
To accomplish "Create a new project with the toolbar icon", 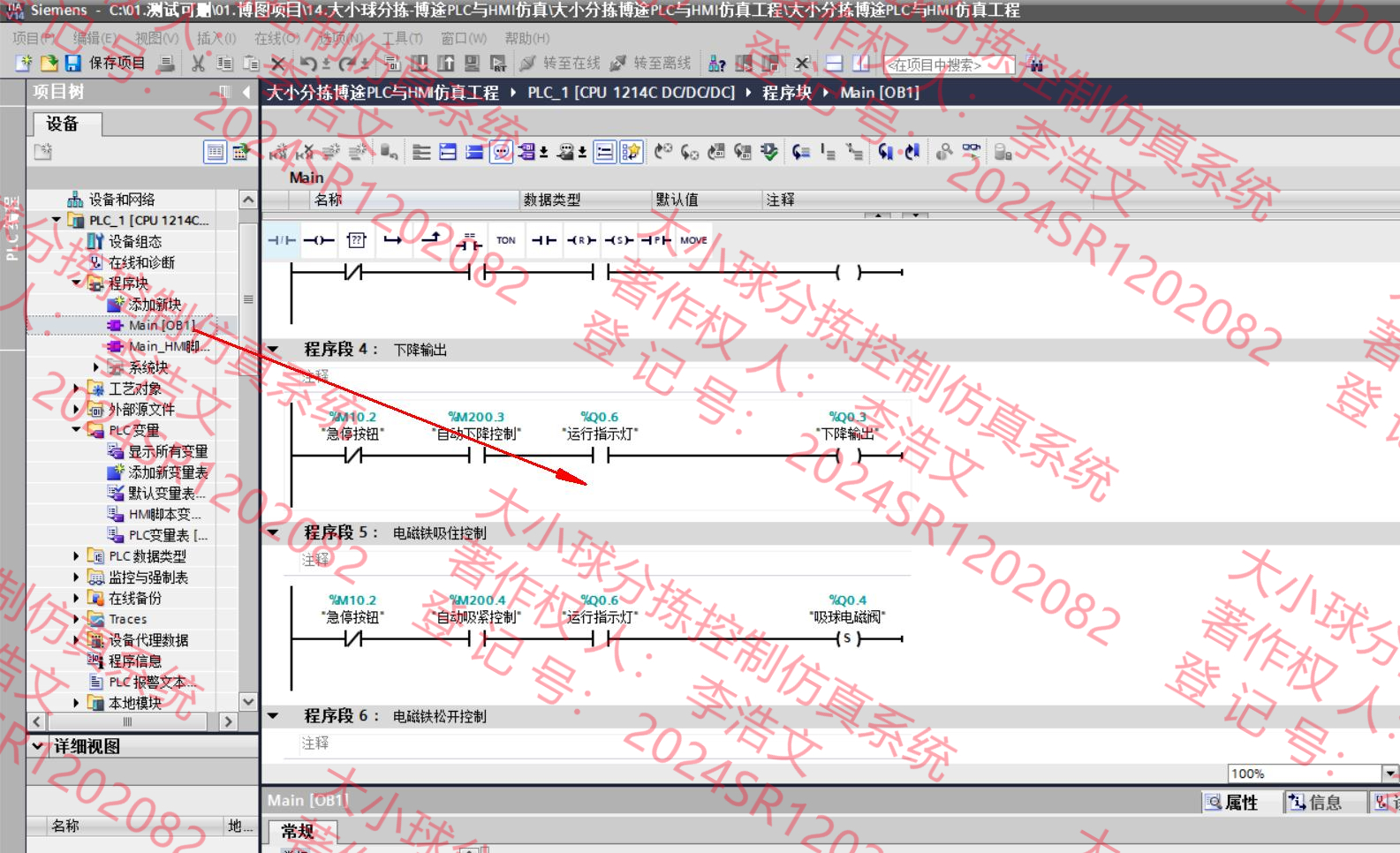I will point(24,64).
